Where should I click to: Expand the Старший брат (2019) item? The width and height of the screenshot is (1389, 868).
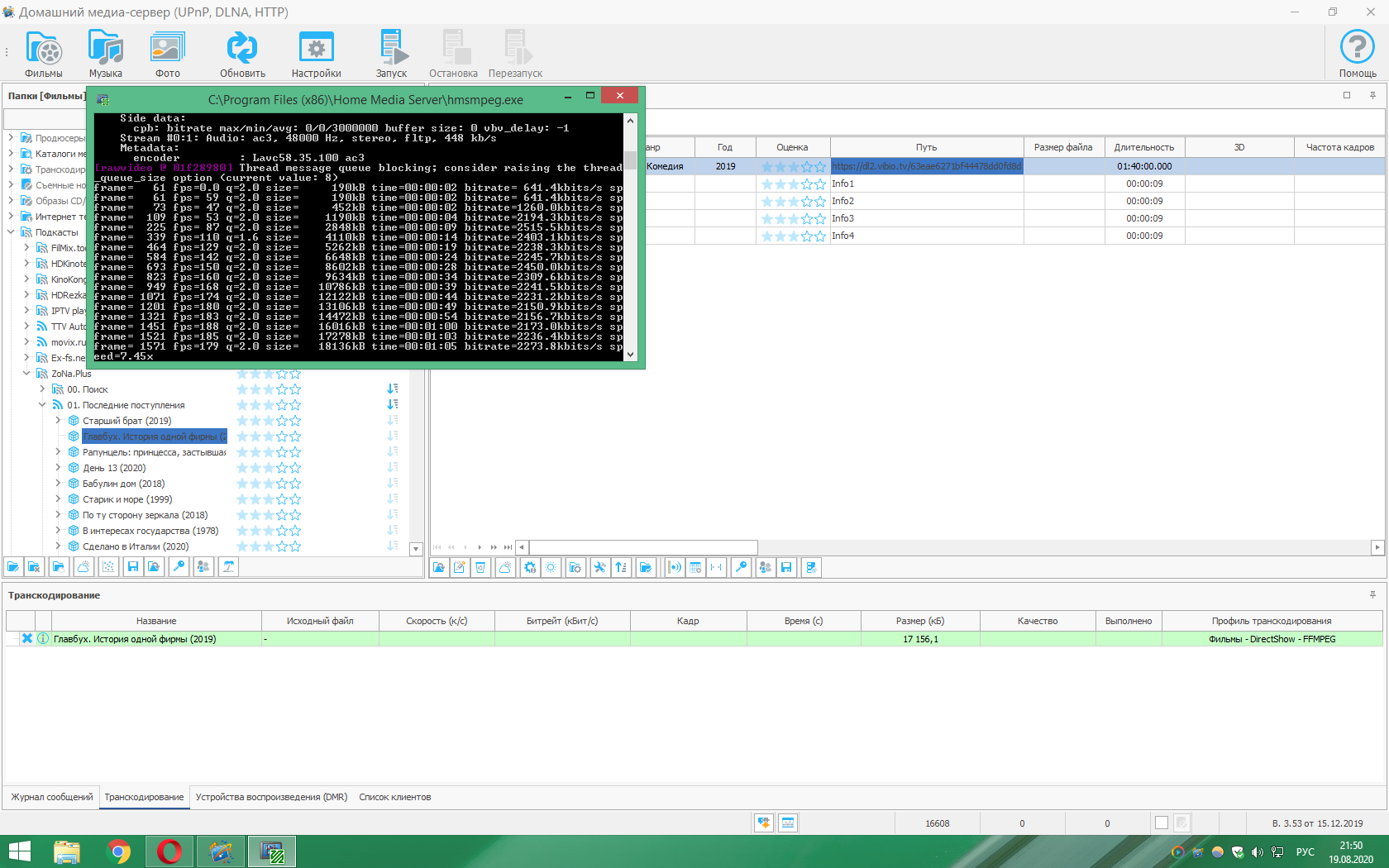tap(58, 421)
